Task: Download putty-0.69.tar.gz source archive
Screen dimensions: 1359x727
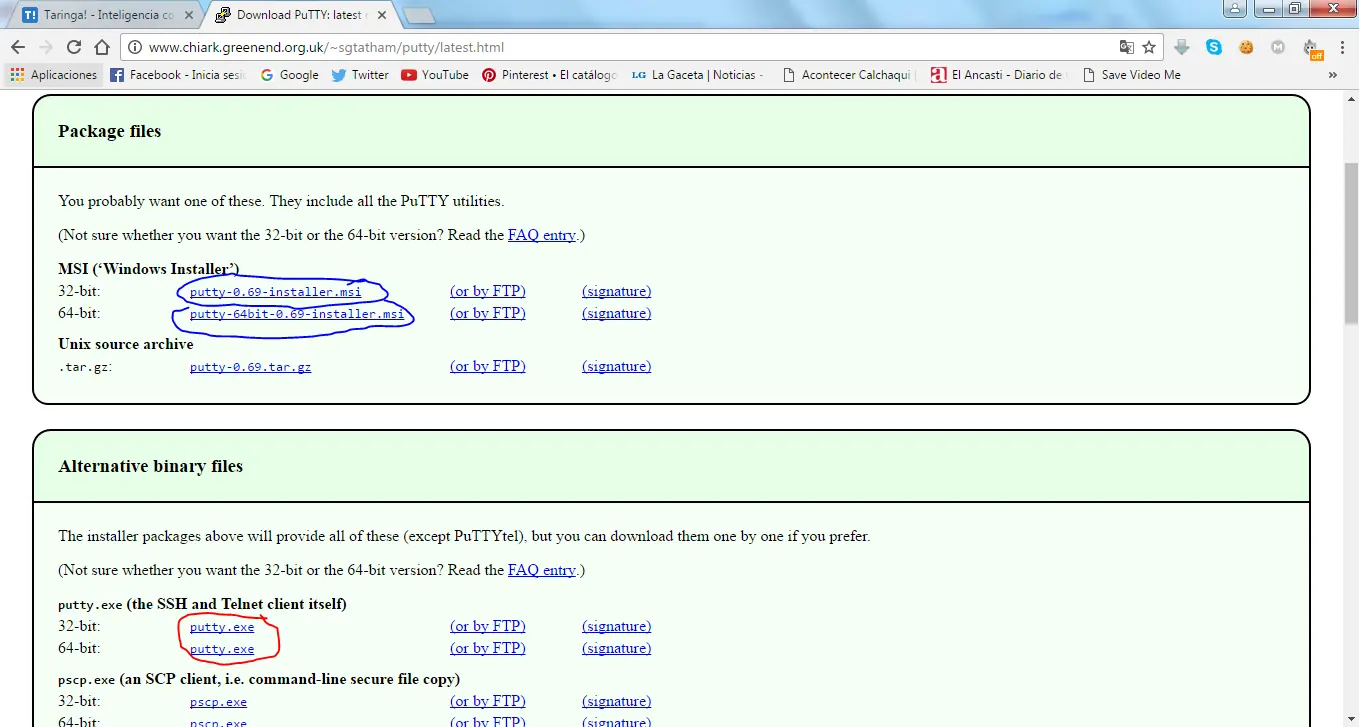Action: coord(250,367)
